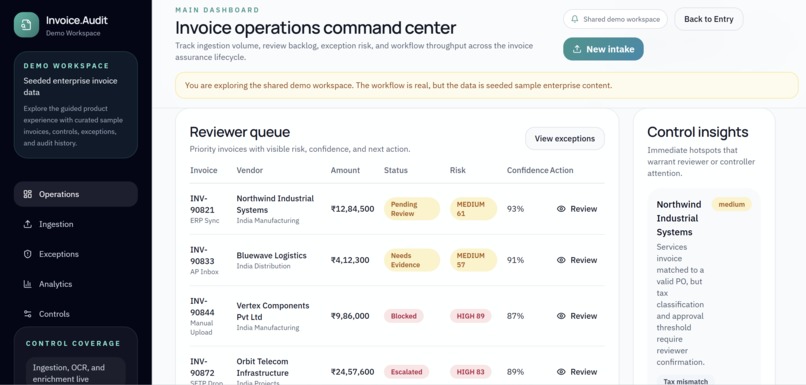806x385 pixels.
Task: Click the Control insights heading
Action: click(698, 132)
